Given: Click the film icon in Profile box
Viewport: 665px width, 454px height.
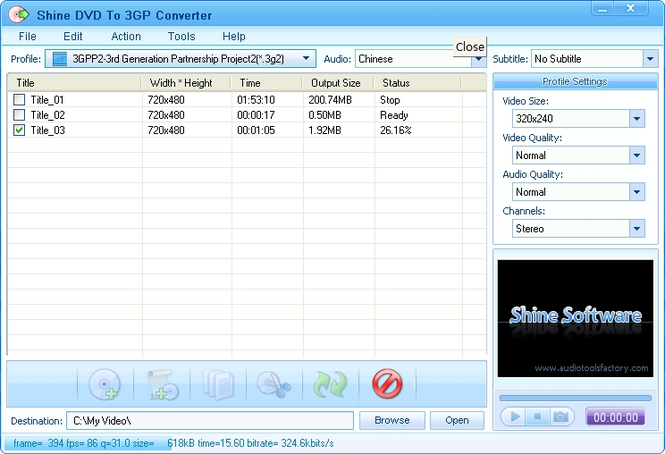Looking at the screenshot, I should [x=60, y=59].
